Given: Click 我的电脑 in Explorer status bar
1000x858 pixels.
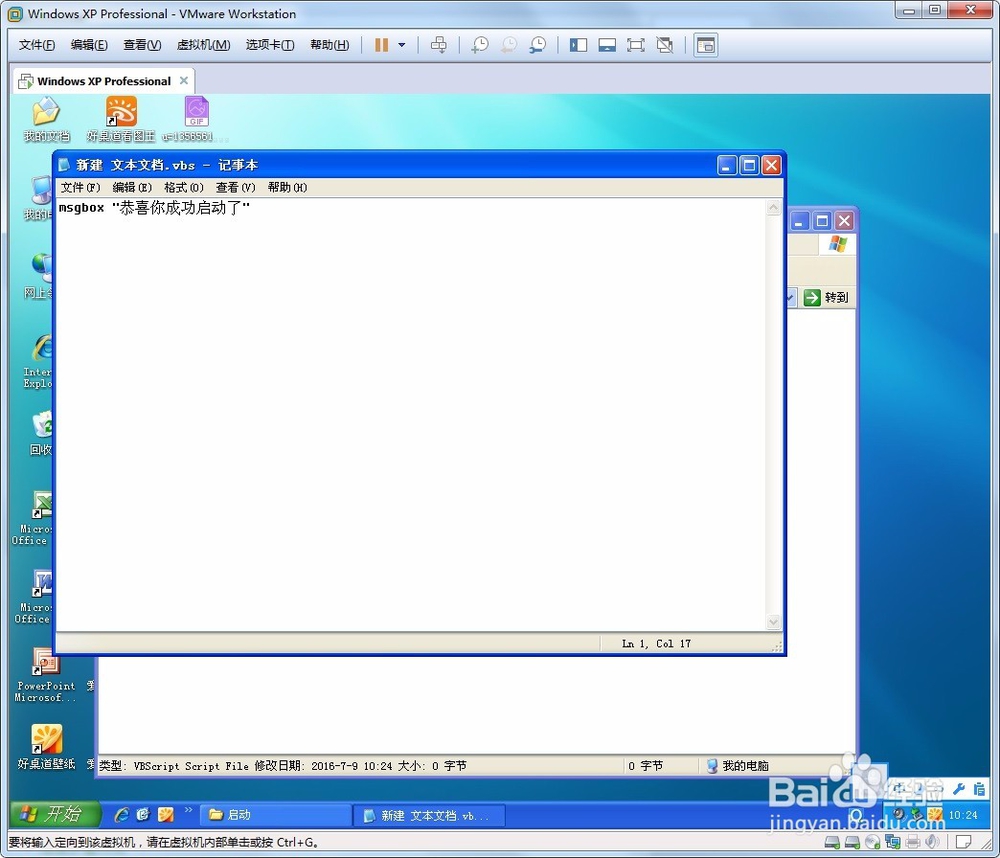Looking at the screenshot, I should coord(737,766).
